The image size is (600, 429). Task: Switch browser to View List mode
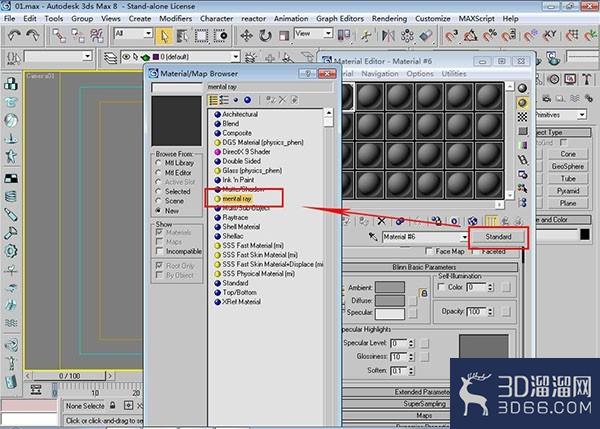click(213, 100)
